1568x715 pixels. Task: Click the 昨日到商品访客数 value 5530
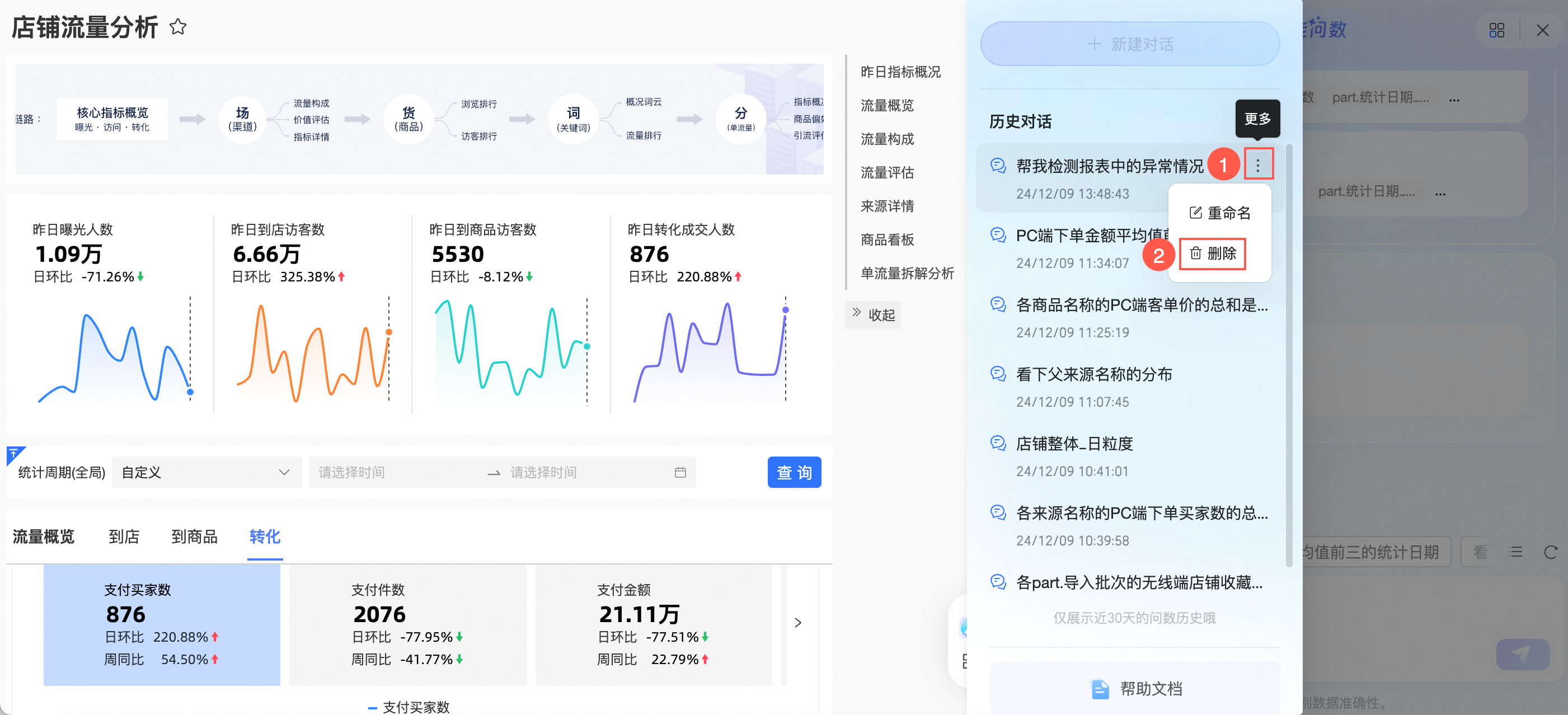click(x=457, y=254)
